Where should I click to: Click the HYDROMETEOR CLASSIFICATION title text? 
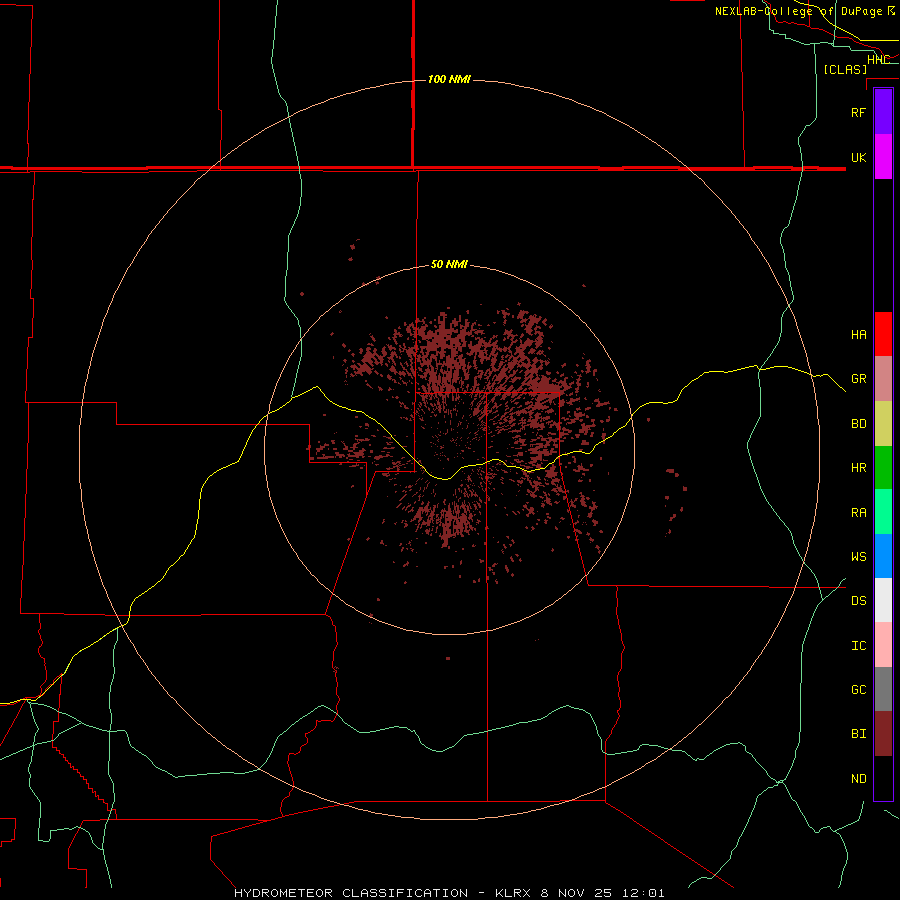[351, 893]
